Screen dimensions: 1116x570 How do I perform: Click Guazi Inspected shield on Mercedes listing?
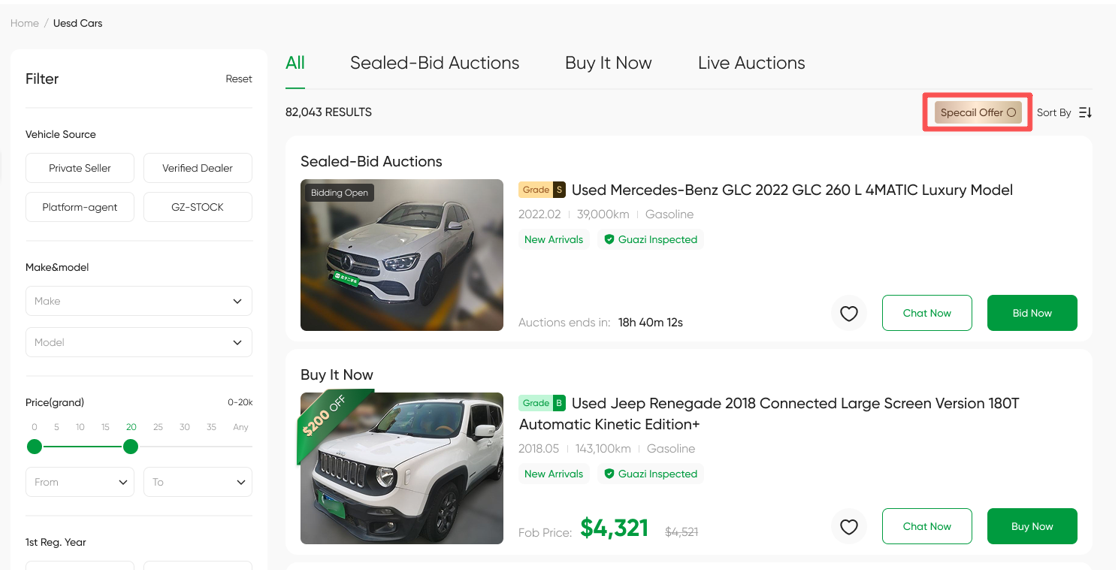click(x=609, y=240)
